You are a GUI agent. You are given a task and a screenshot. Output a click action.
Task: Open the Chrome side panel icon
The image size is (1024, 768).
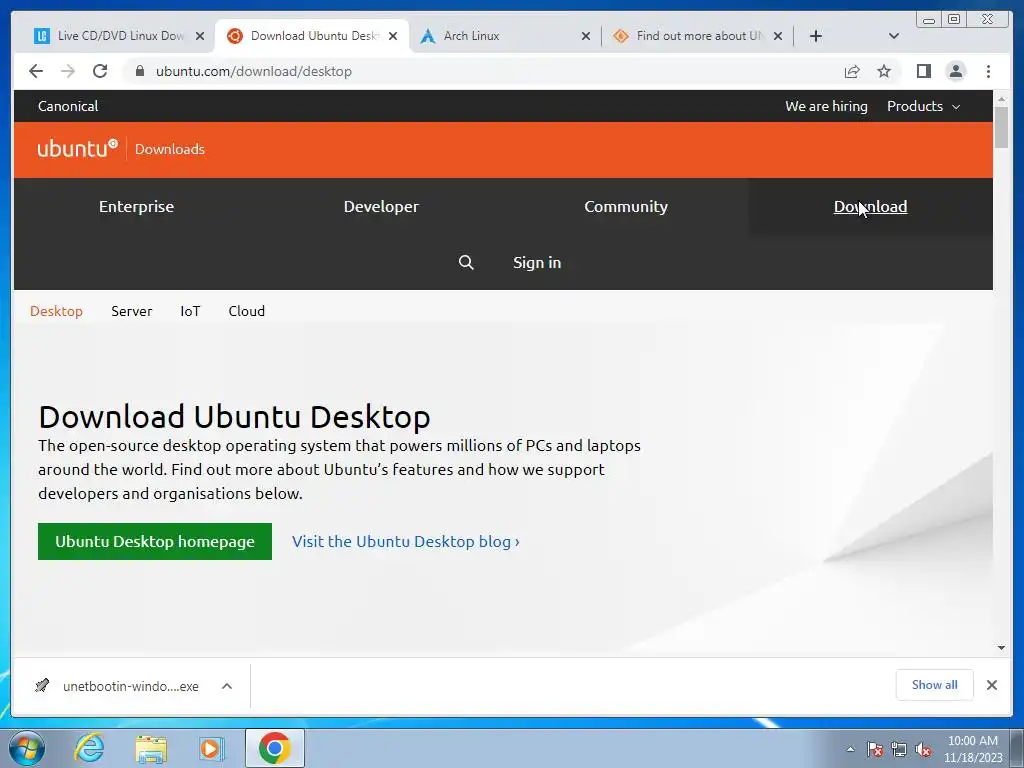coord(923,71)
